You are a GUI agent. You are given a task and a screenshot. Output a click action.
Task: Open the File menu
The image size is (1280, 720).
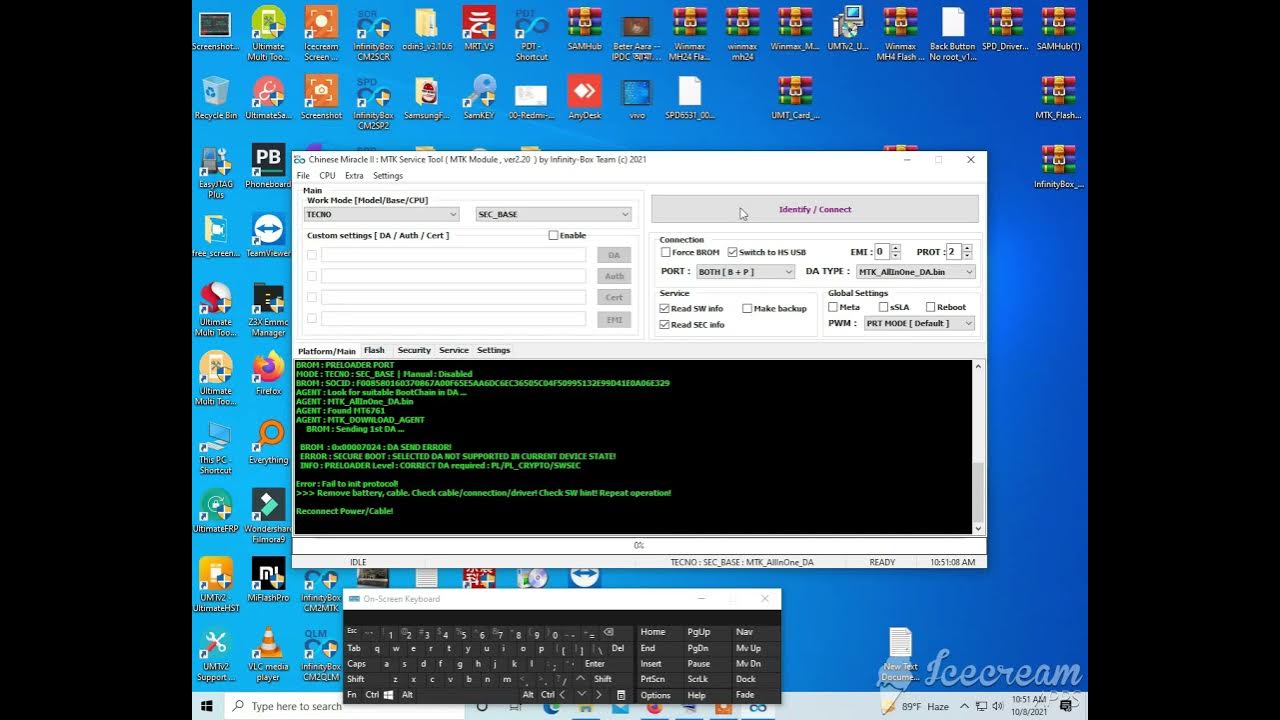pos(303,176)
